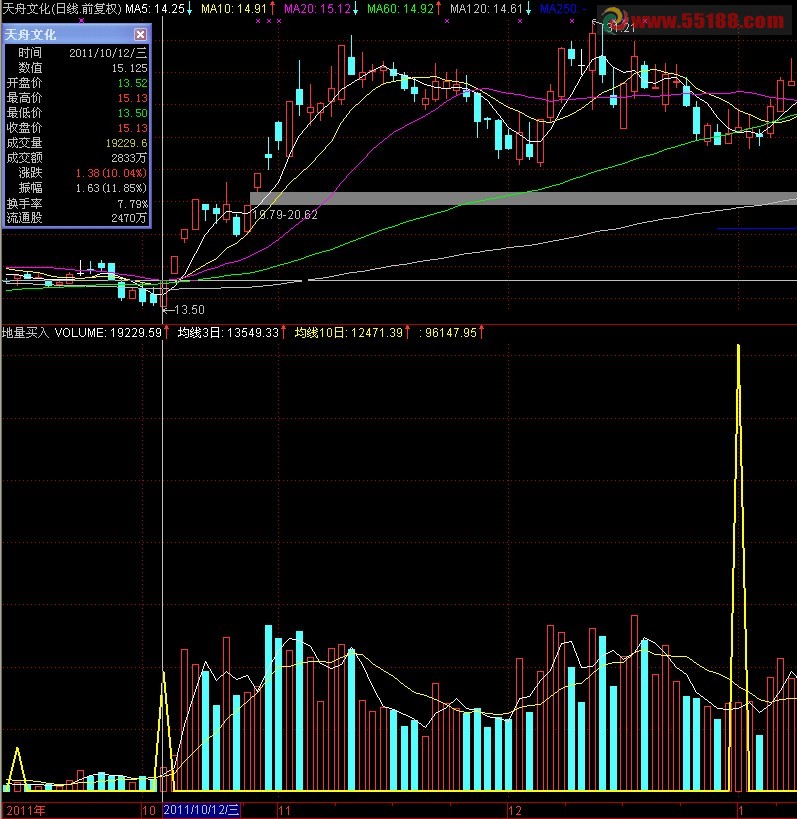Click the 13.50 low price marker
The image size is (797, 819).
click(189, 310)
